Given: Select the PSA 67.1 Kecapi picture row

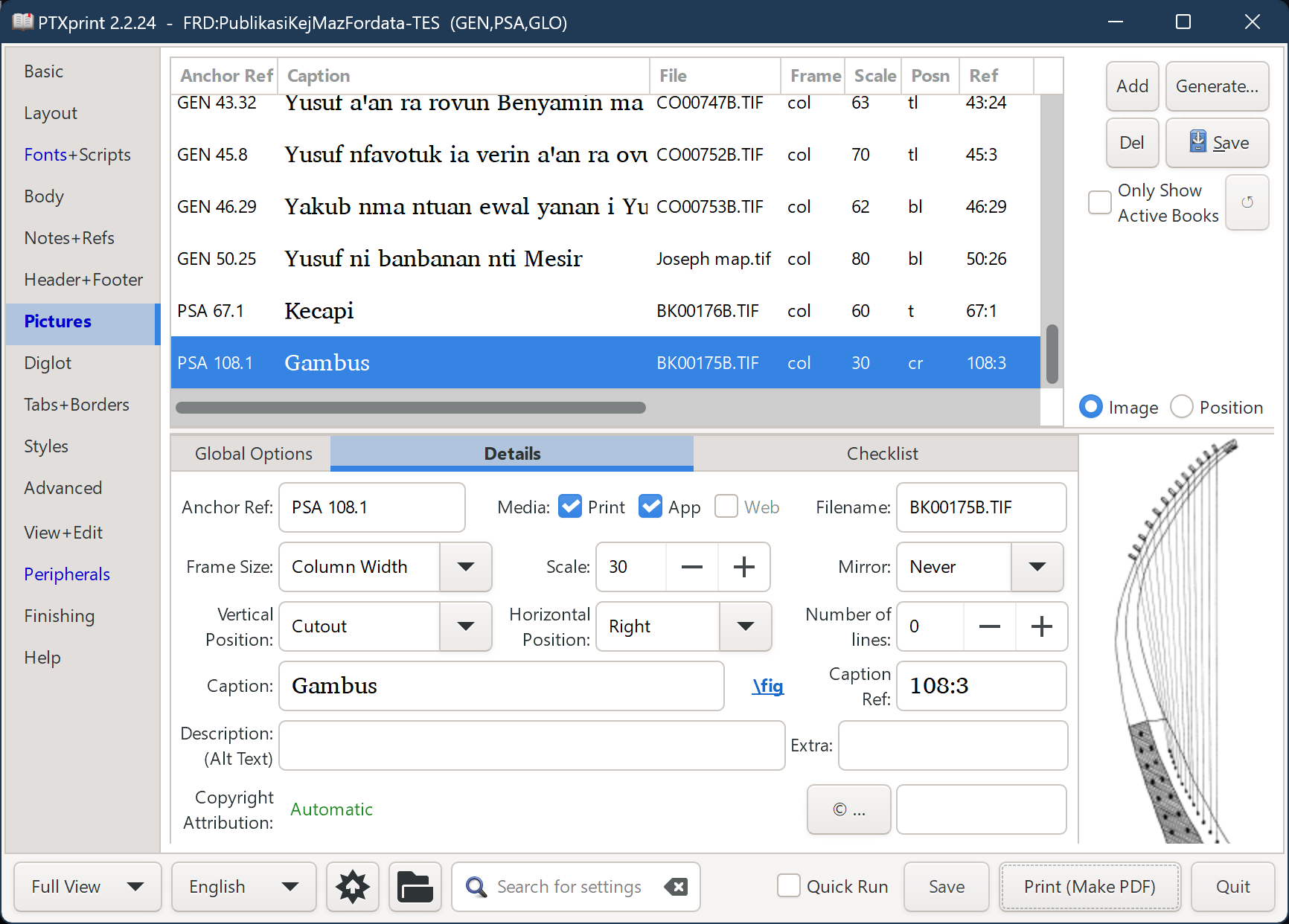Looking at the screenshot, I should [521, 311].
